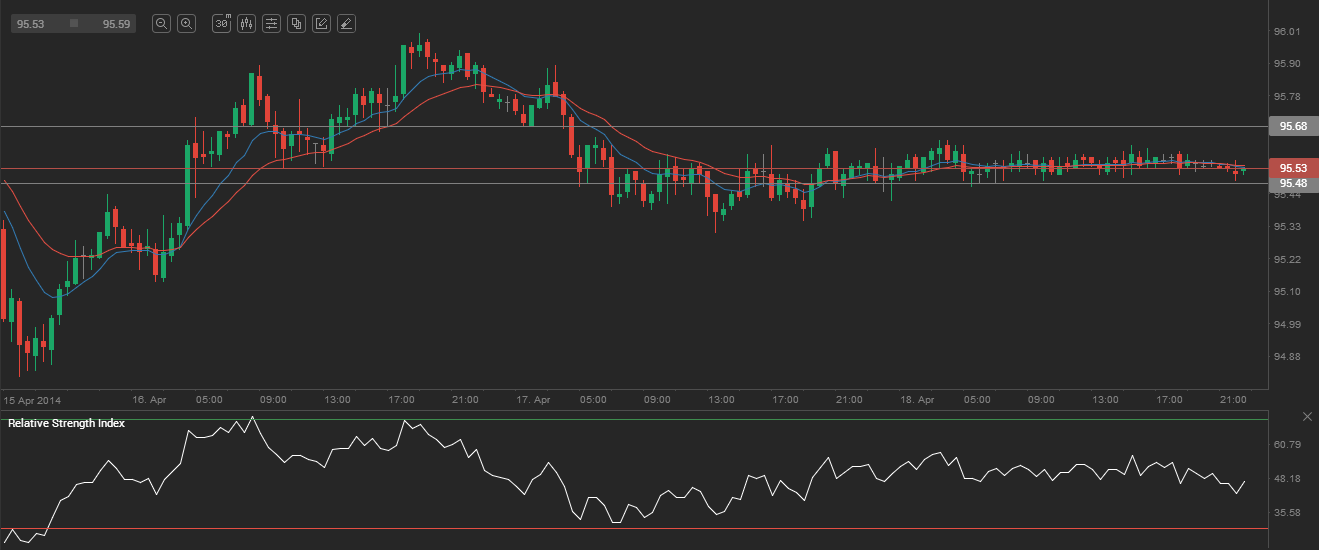Click the small square between bid and ask
The height and width of the screenshot is (550, 1319).
click(x=73, y=23)
